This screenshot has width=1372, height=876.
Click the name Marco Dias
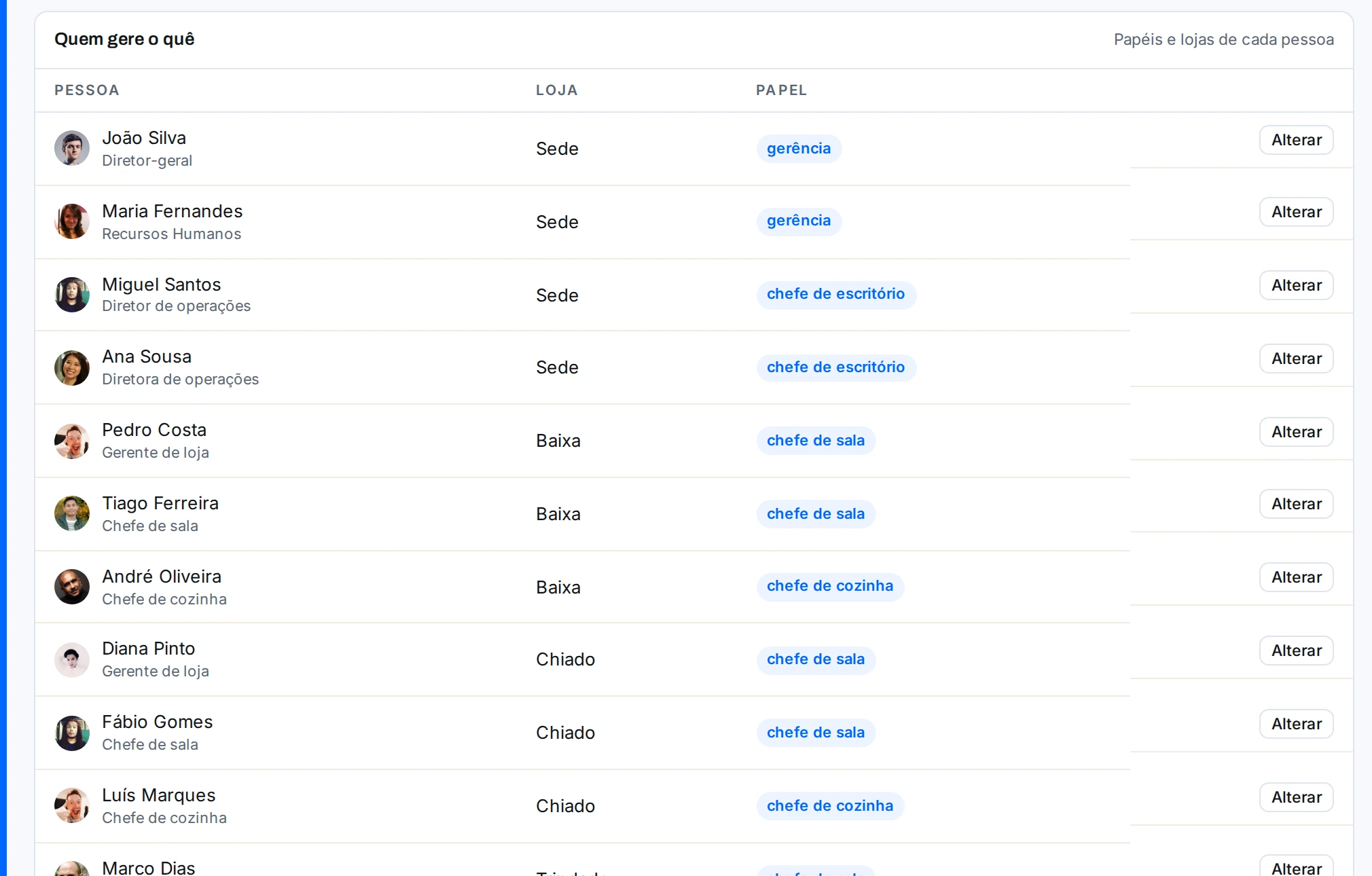[149, 867]
